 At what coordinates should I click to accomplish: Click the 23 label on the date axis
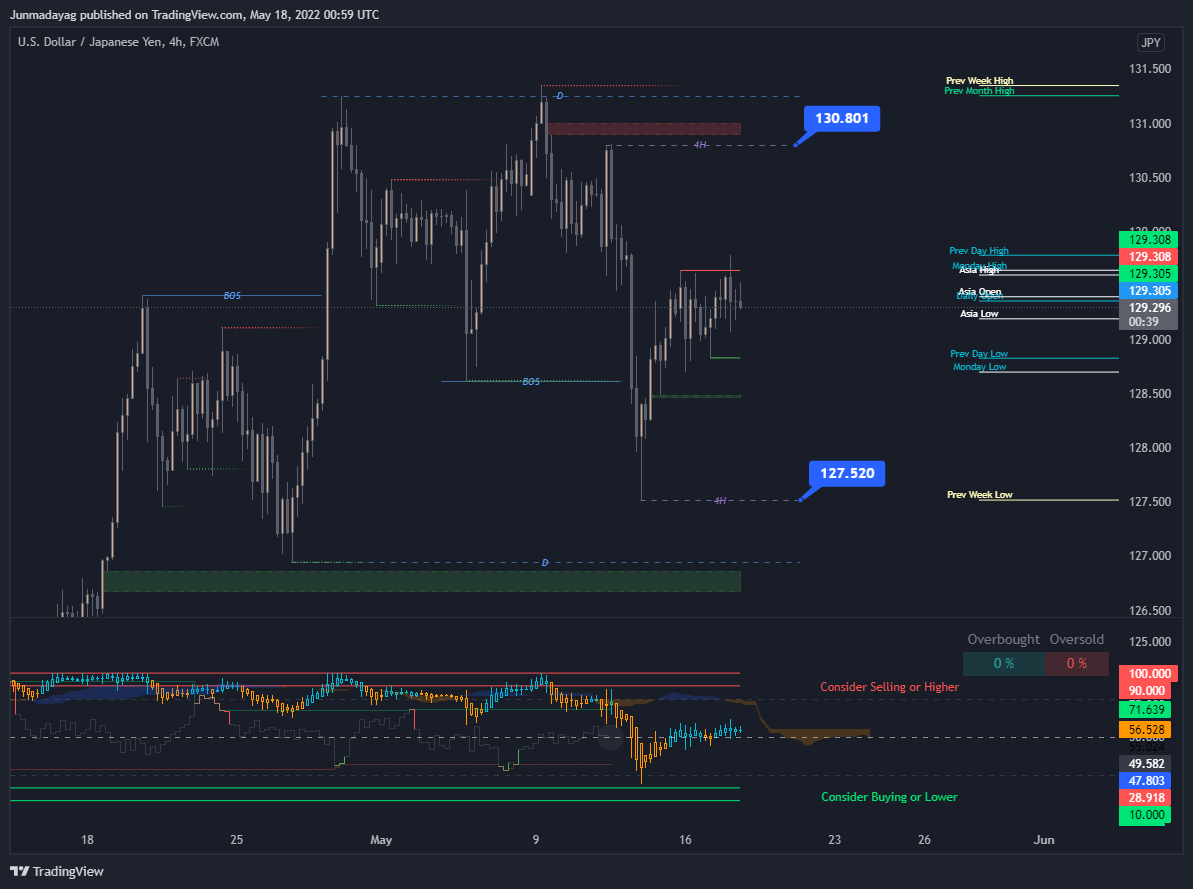point(835,840)
